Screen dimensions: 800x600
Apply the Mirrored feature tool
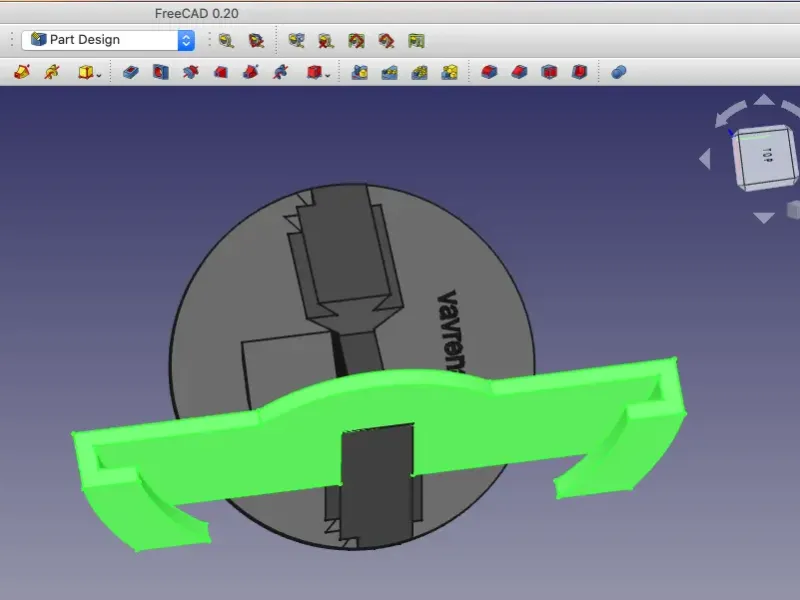tap(360, 72)
